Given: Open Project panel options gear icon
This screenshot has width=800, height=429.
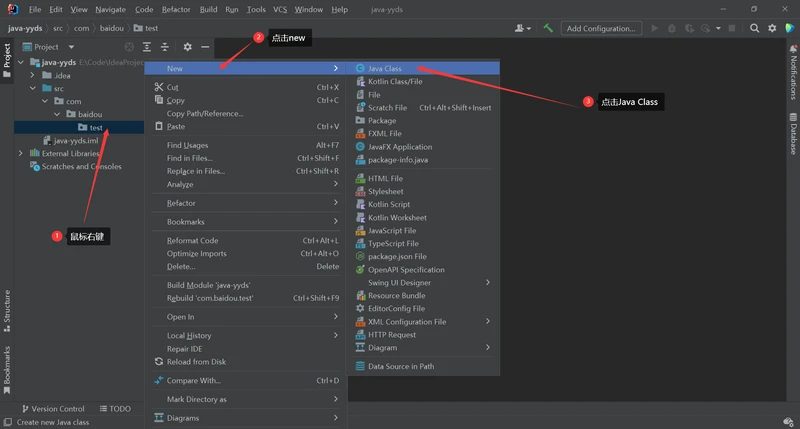Looking at the screenshot, I should [x=187, y=47].
